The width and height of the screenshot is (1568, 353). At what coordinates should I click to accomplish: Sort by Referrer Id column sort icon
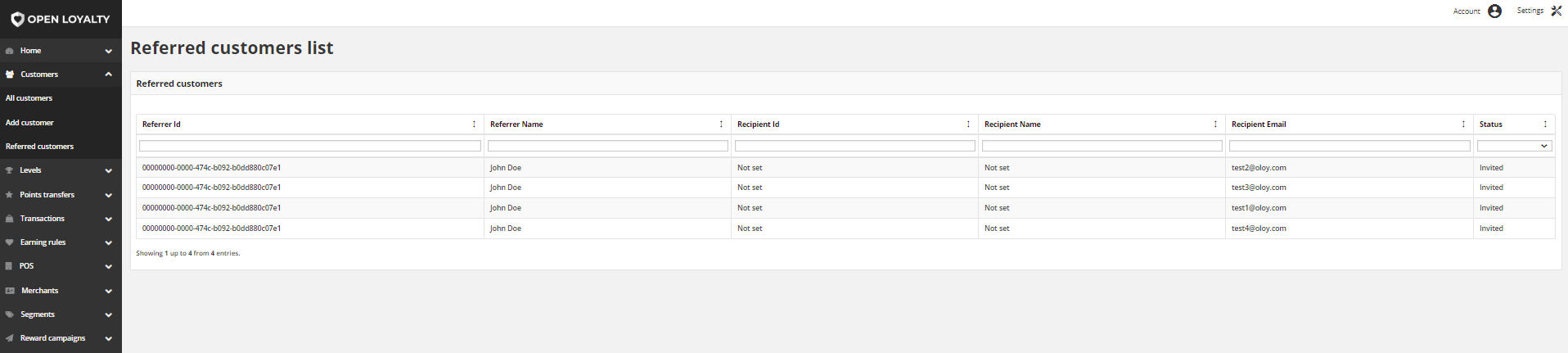[474, 124]
